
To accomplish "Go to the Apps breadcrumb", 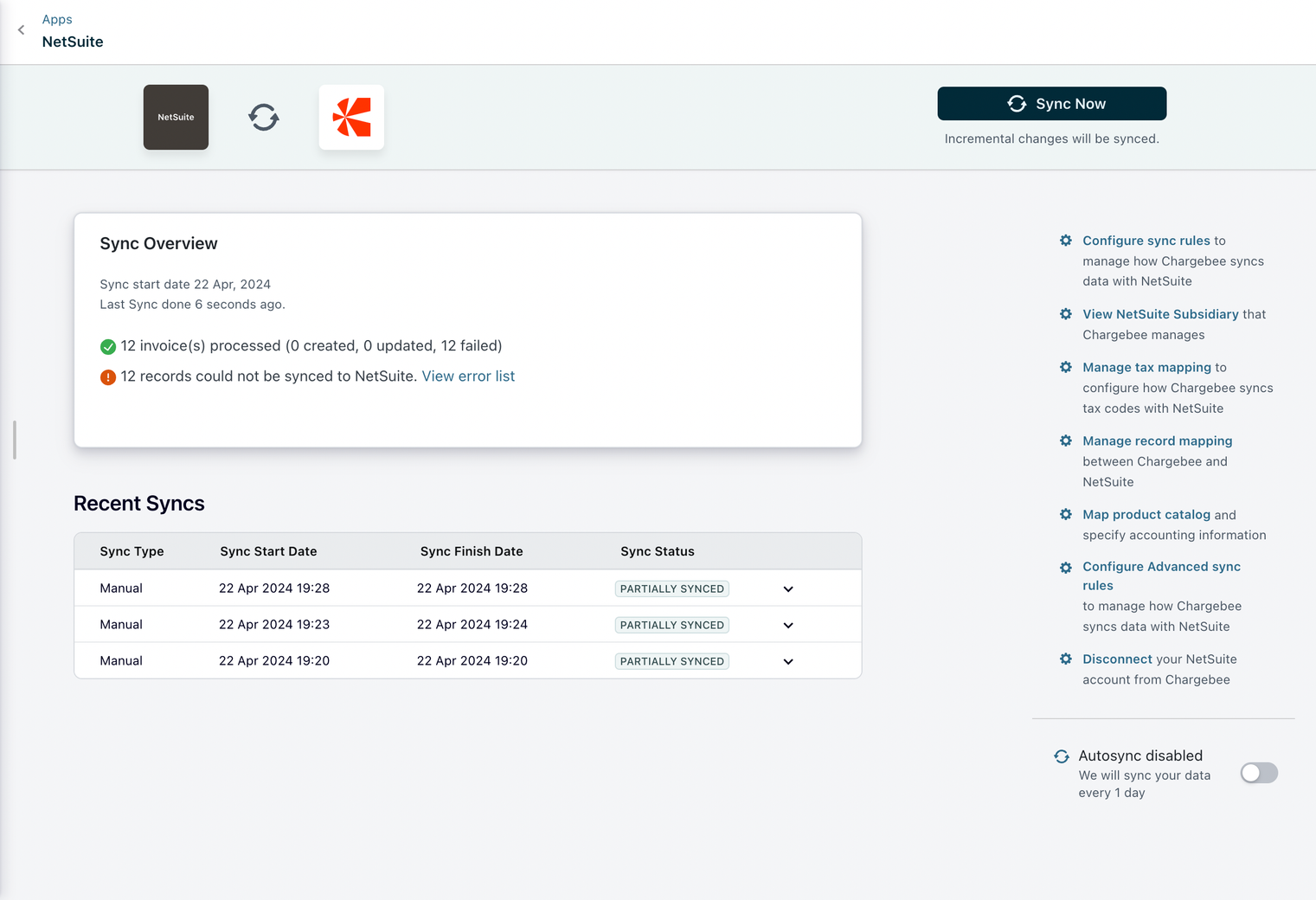I will [57, 19].
